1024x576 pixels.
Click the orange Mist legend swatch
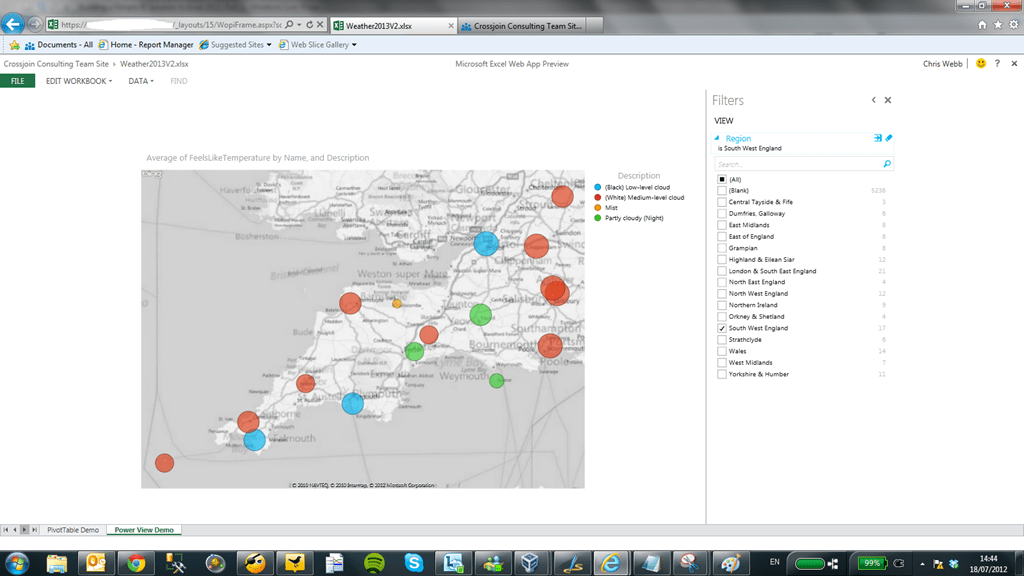[598, 208]
